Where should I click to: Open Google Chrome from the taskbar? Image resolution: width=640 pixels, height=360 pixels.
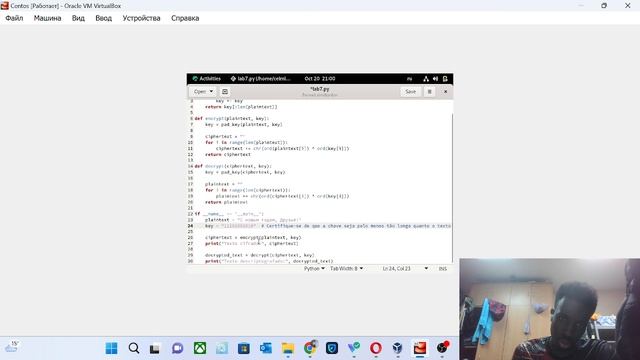(310, 348)
